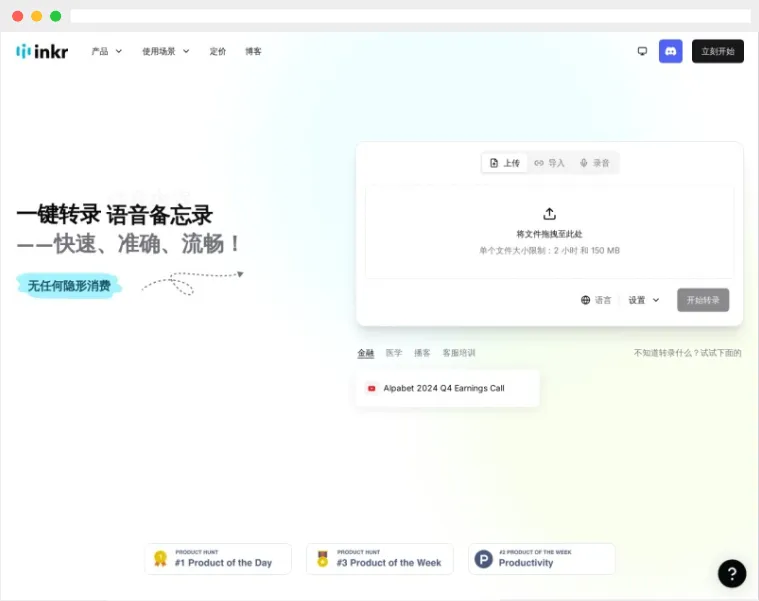Viewport: 759px width, 601px height.
Task: Click the YouTube icon beside Alphabet call
Action: 372,388
